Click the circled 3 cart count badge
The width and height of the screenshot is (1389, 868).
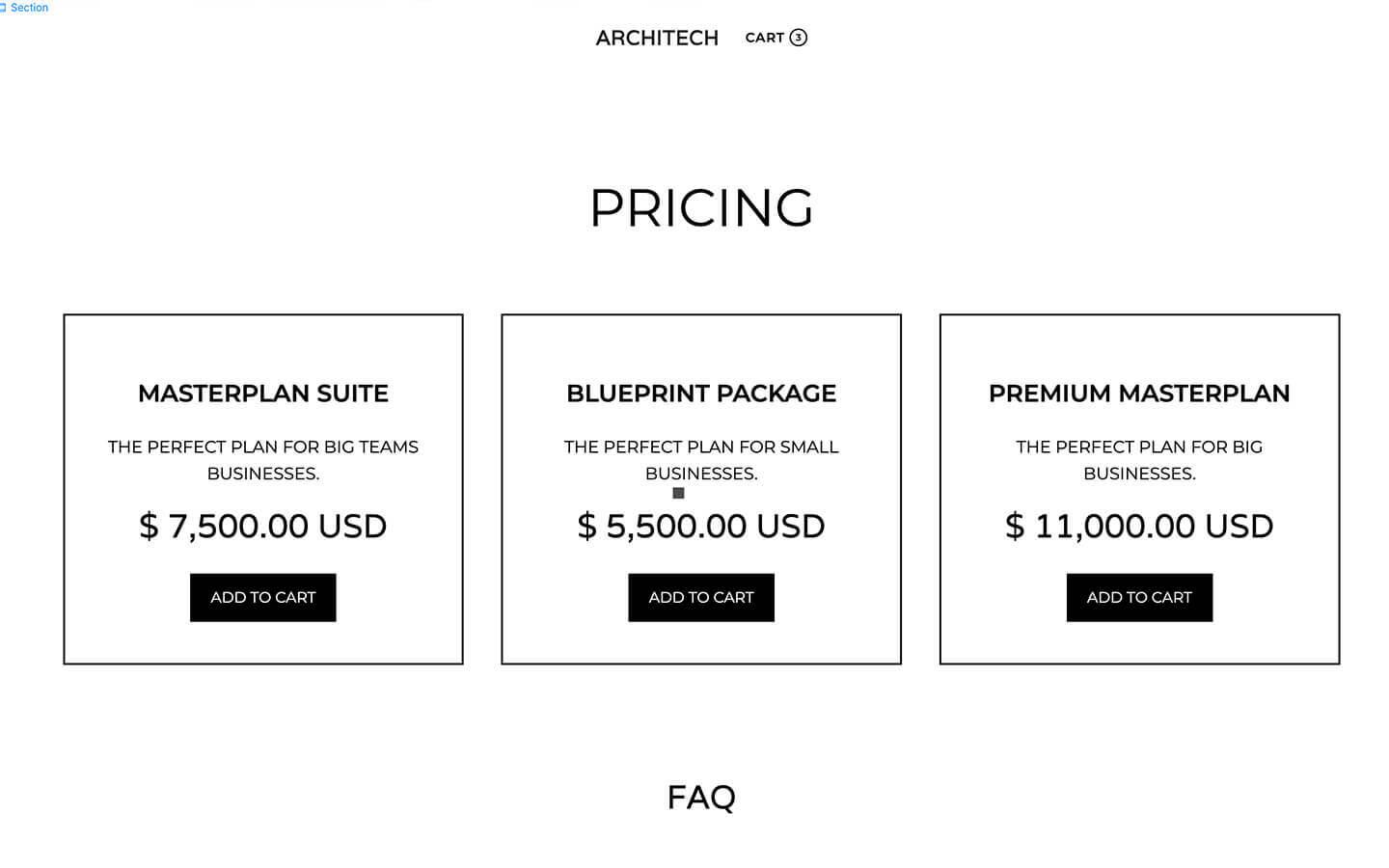point(798,38)
